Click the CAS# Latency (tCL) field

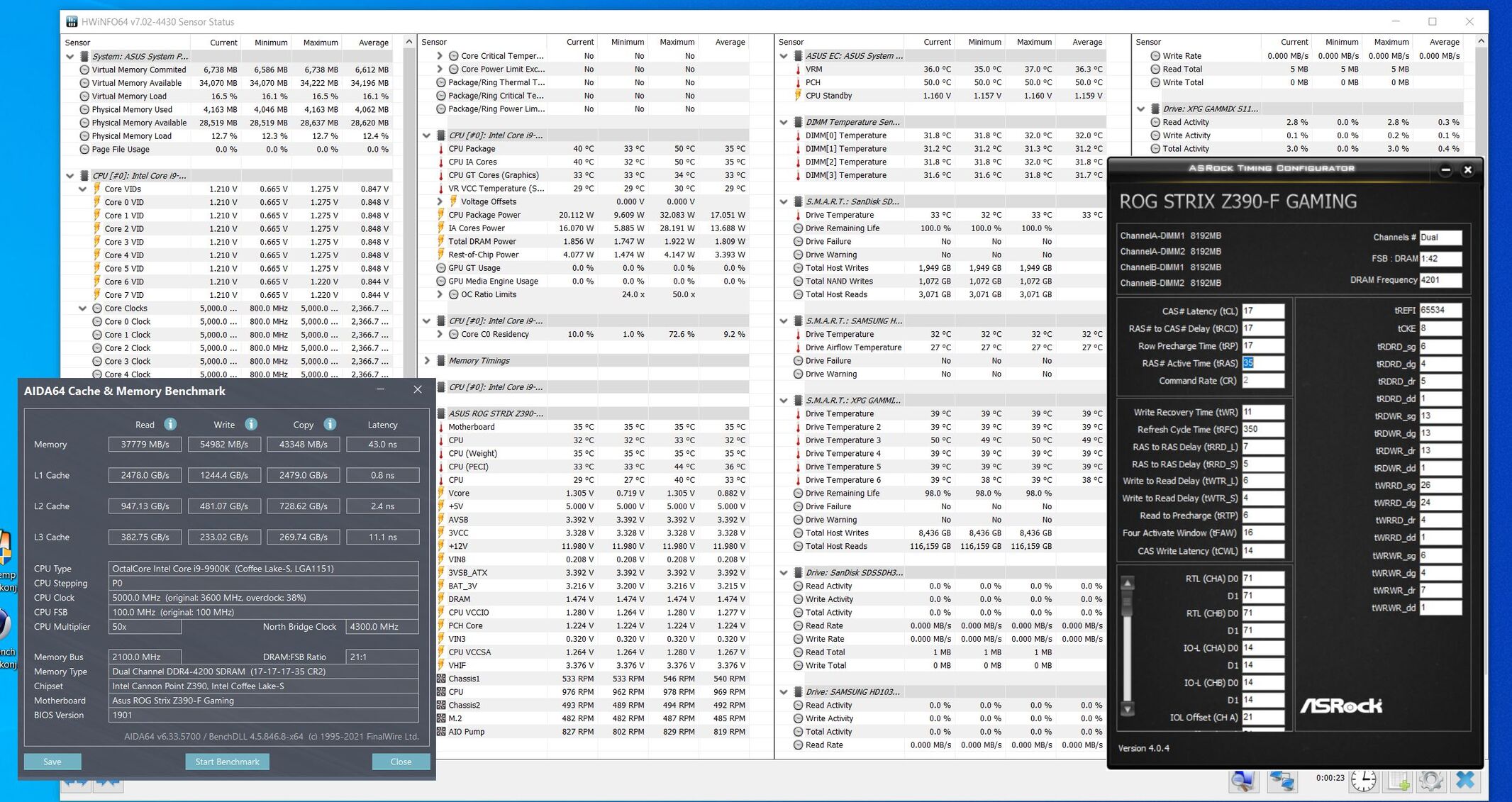1262,311
